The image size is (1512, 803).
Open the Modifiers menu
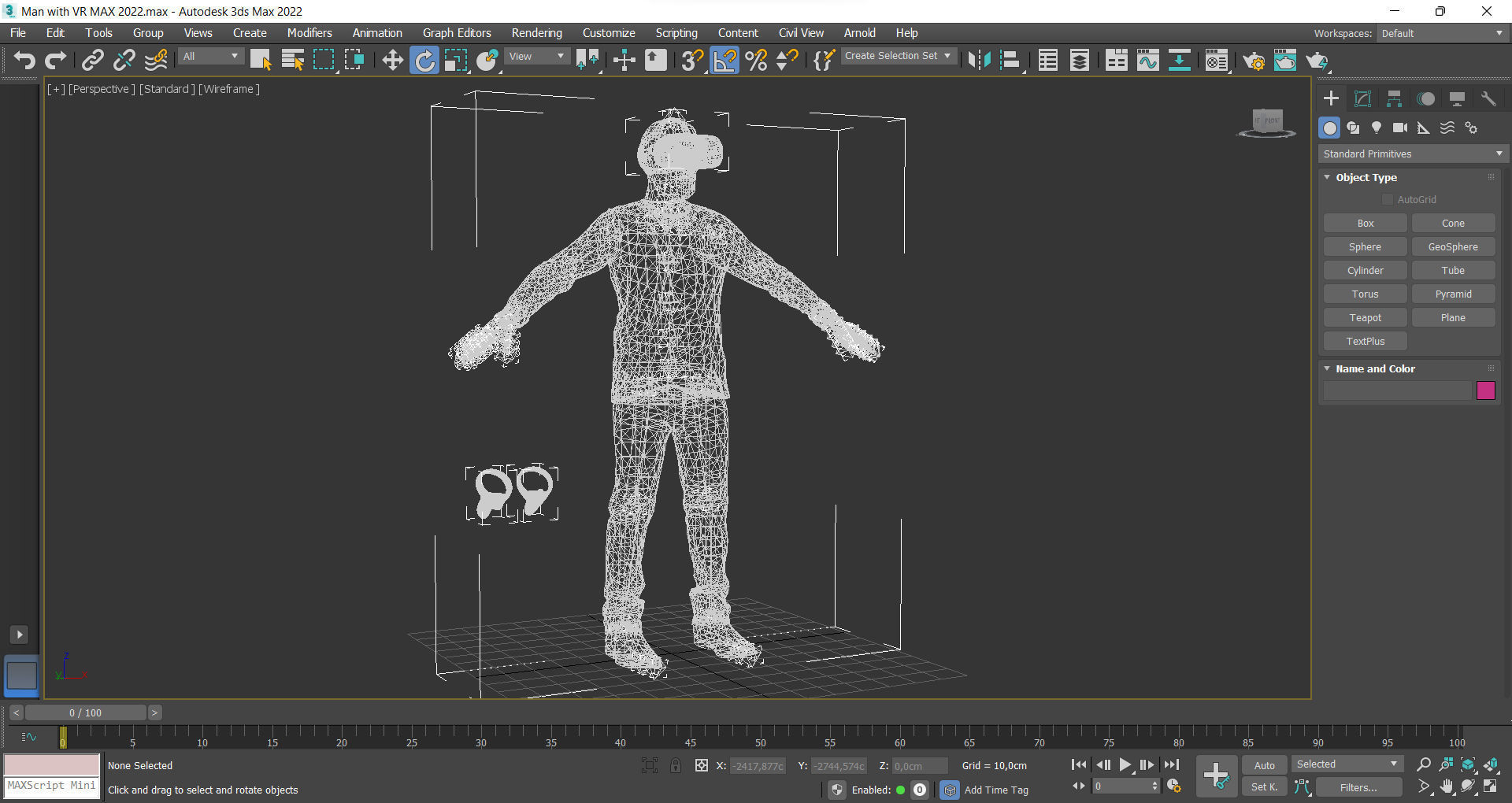(309, 33)
